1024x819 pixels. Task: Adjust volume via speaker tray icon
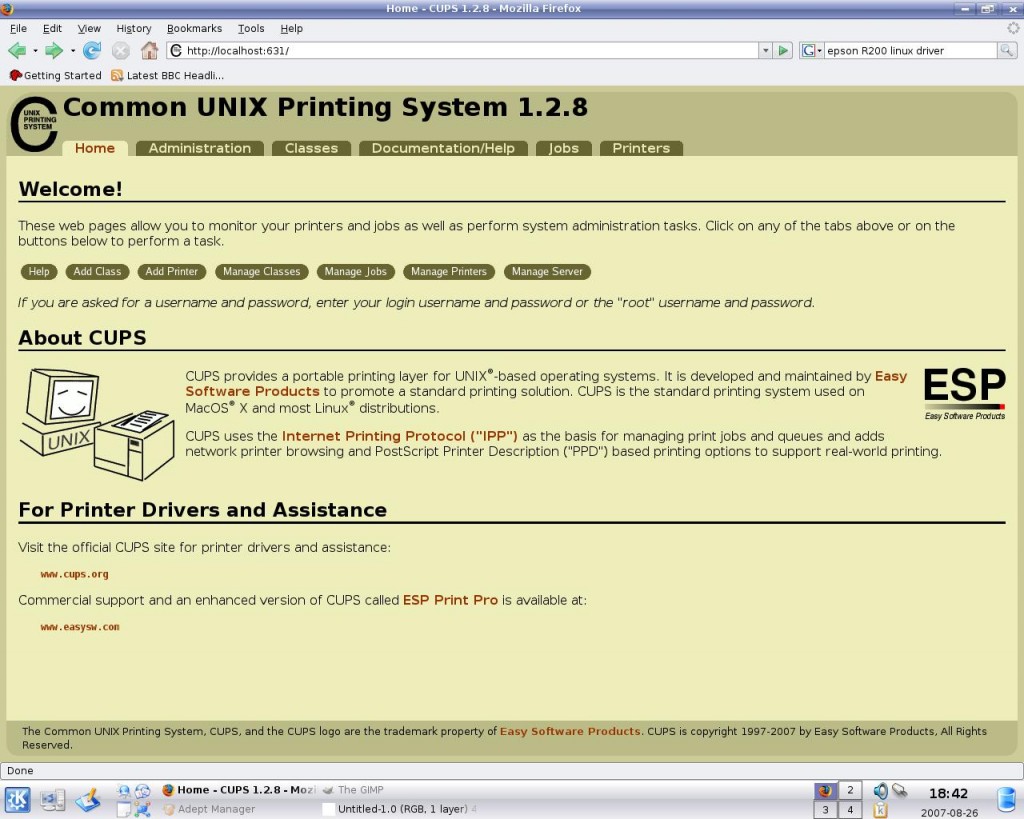[x=880, y=791]
